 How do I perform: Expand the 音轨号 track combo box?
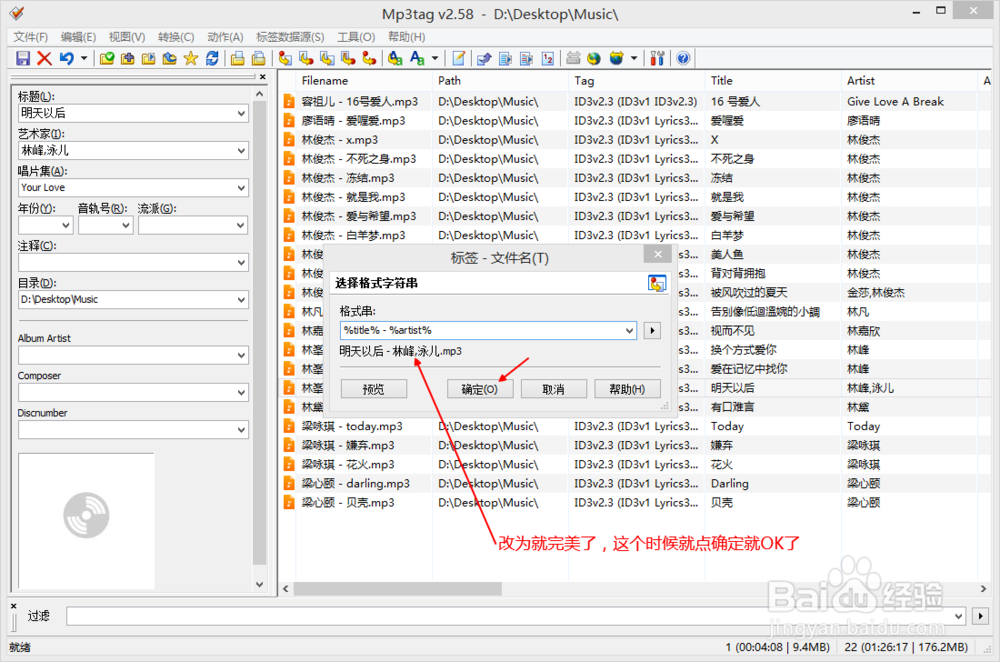(x=126, y=225)
